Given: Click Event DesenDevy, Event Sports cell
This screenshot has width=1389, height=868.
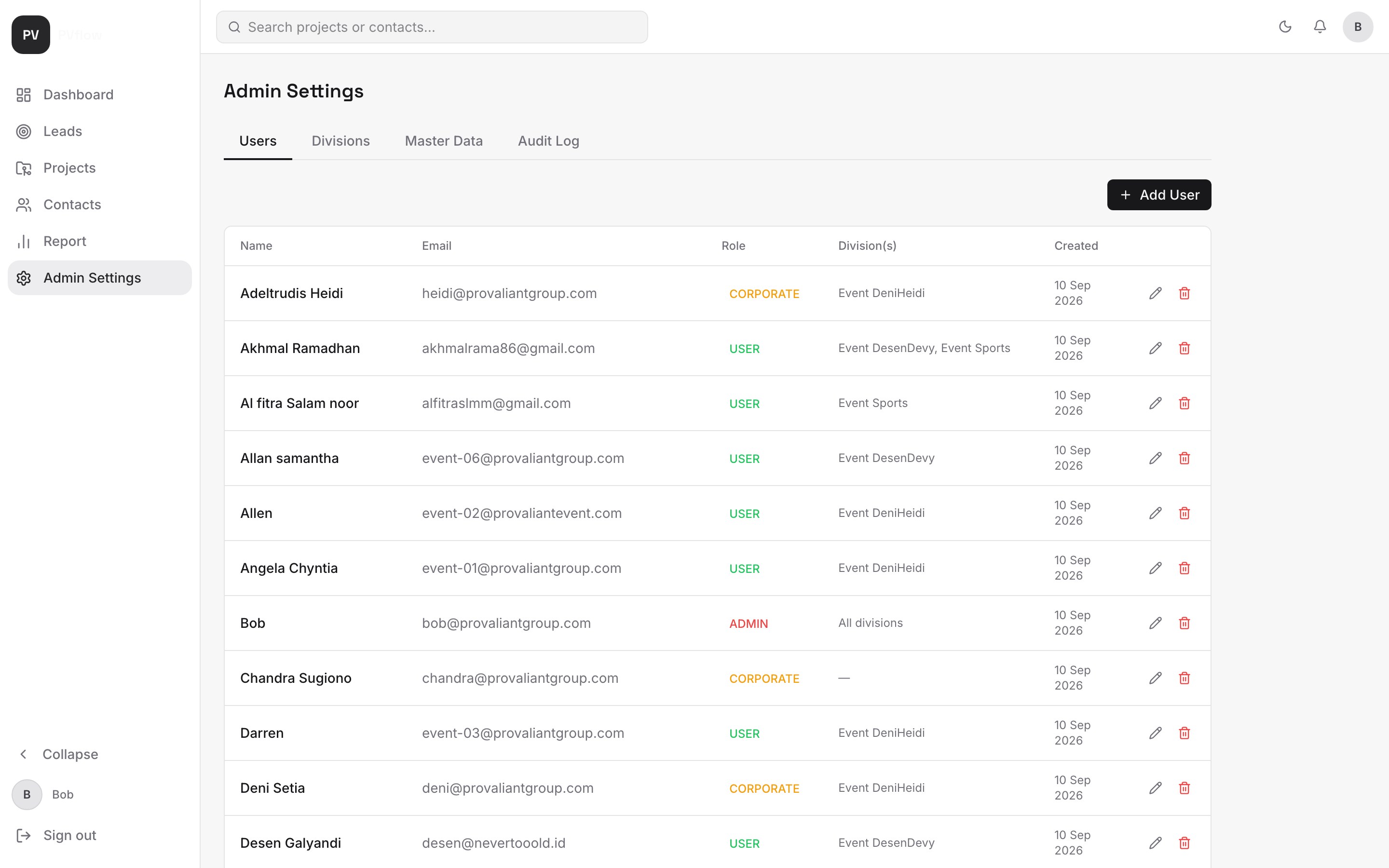Looking at the screenshot, I should 924,348.
